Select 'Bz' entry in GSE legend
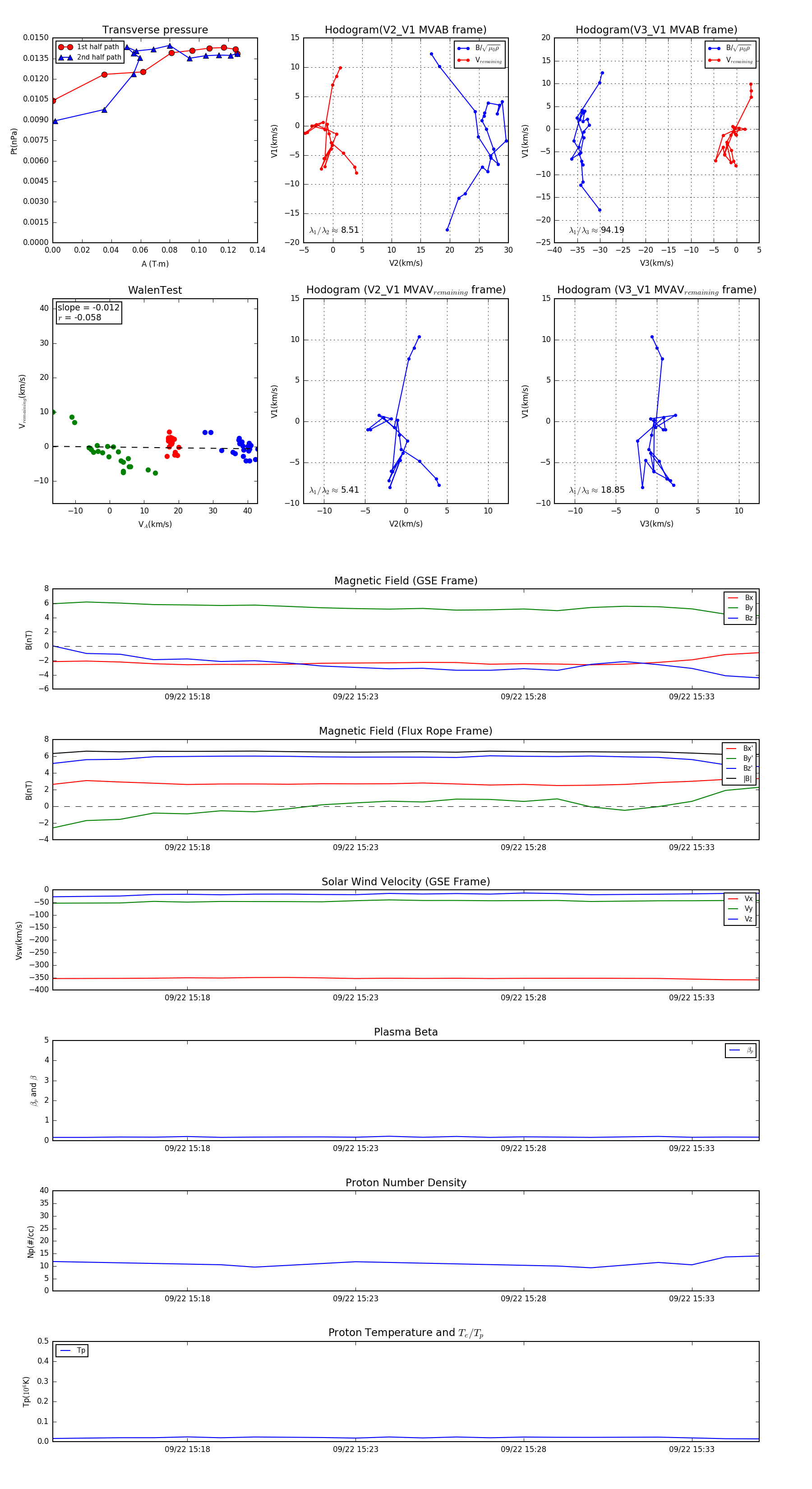 pos(740,618)
